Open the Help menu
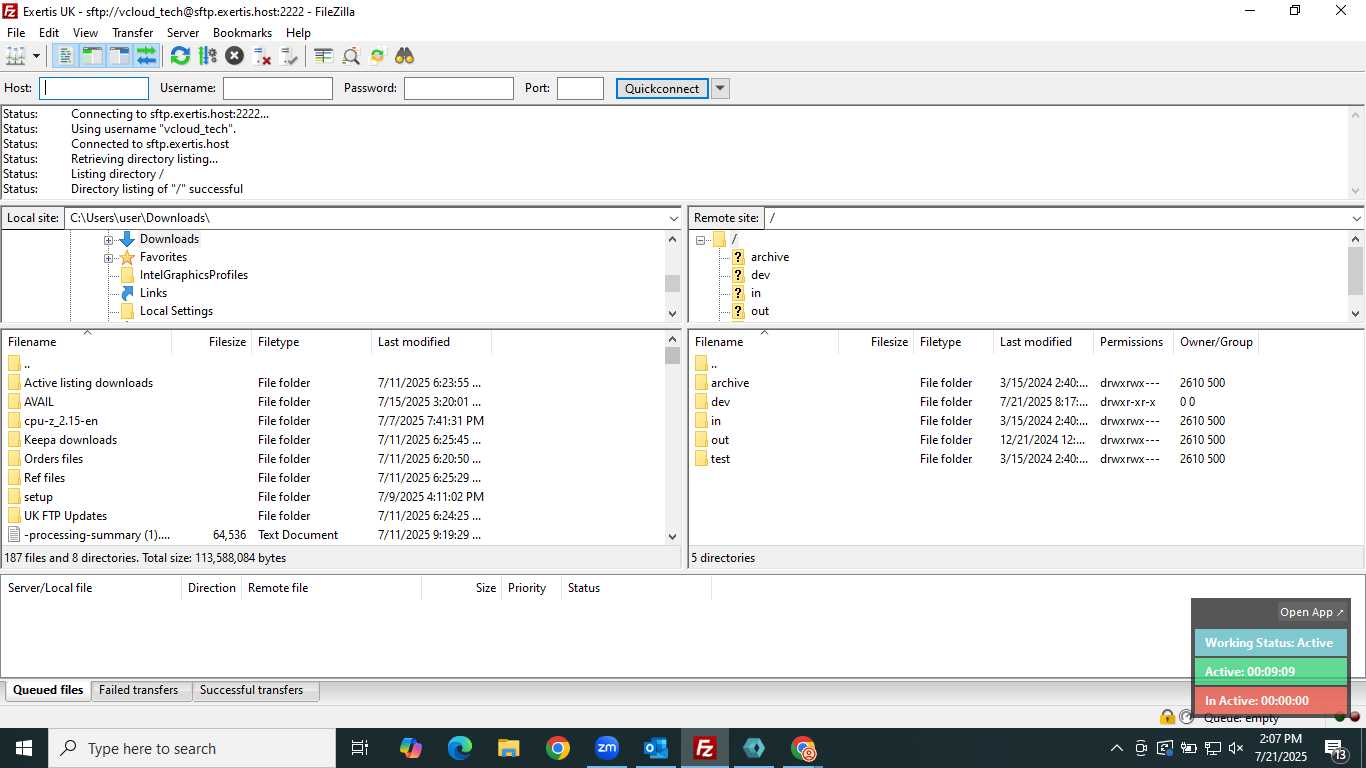The image size is (1366, 768). (x=298, y=33)
